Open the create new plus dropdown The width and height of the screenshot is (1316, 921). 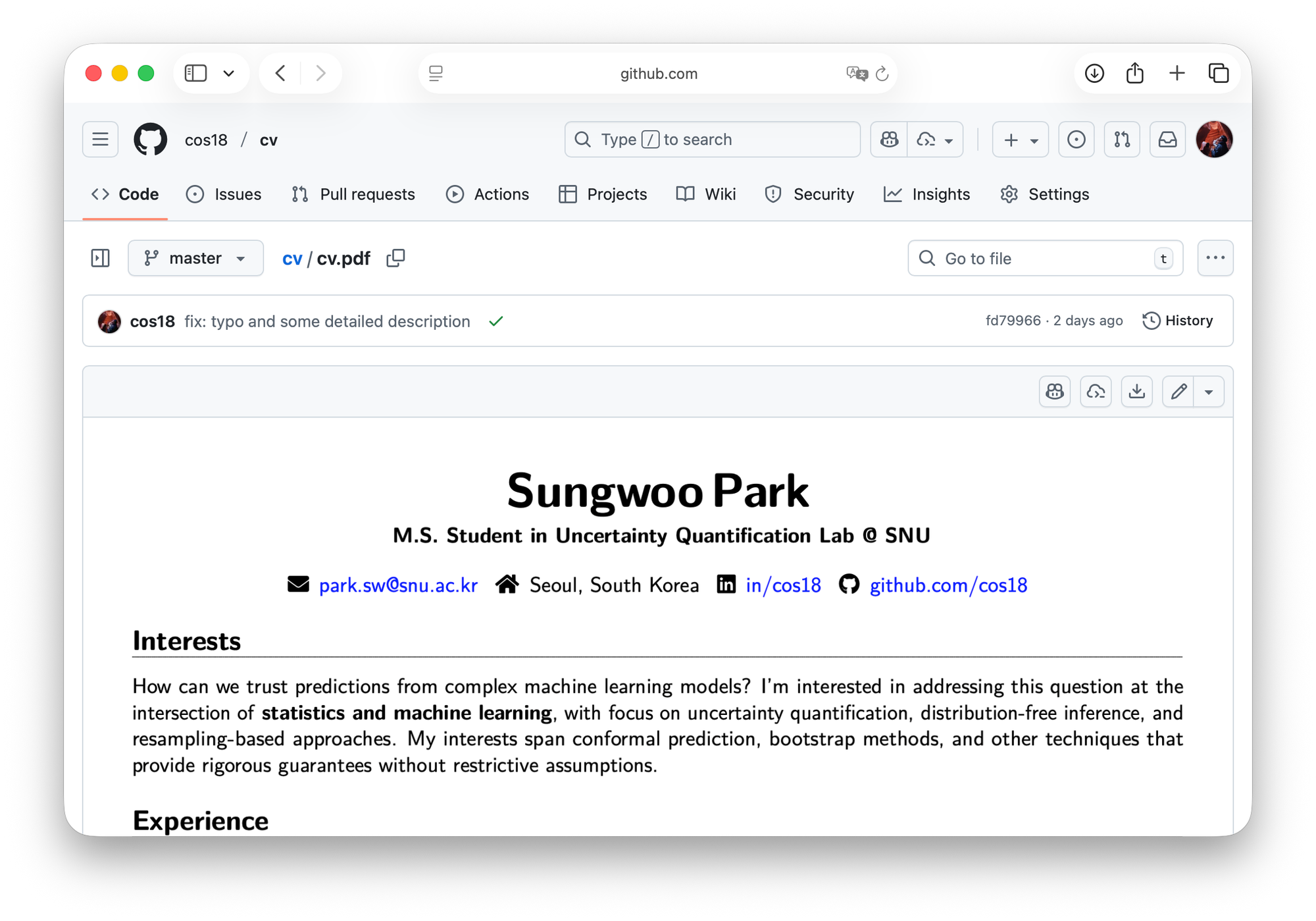point(1020,140)
